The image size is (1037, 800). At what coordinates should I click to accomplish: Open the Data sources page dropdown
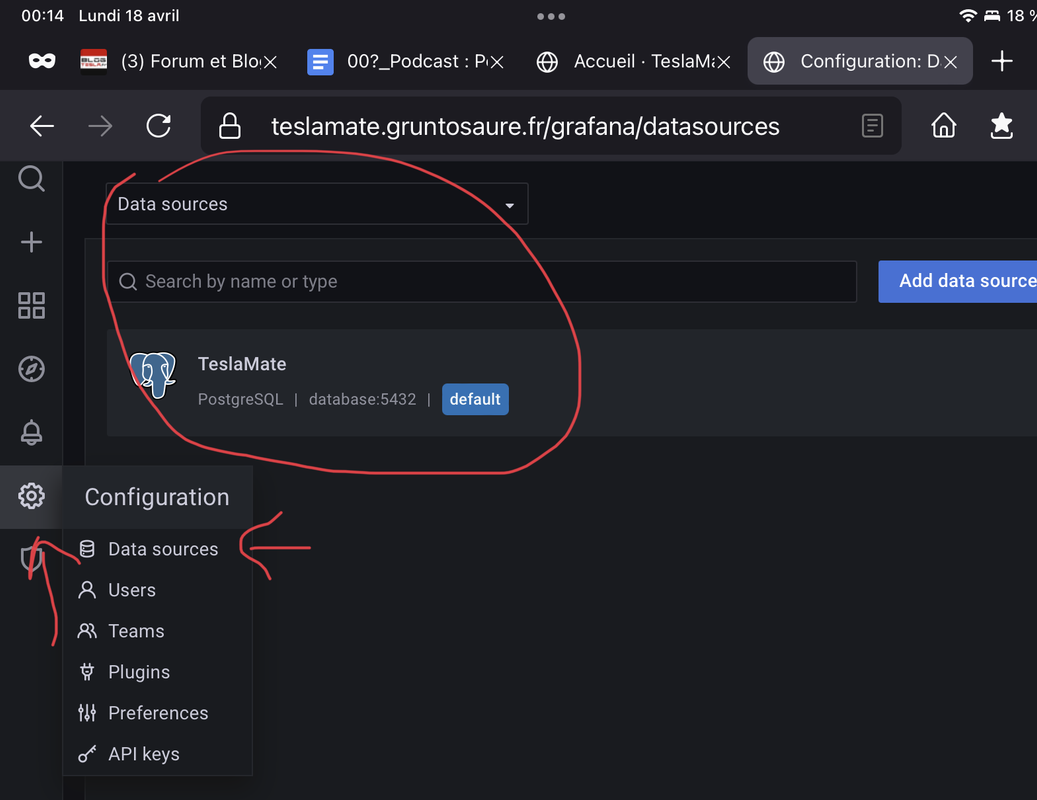coord(317,204)
